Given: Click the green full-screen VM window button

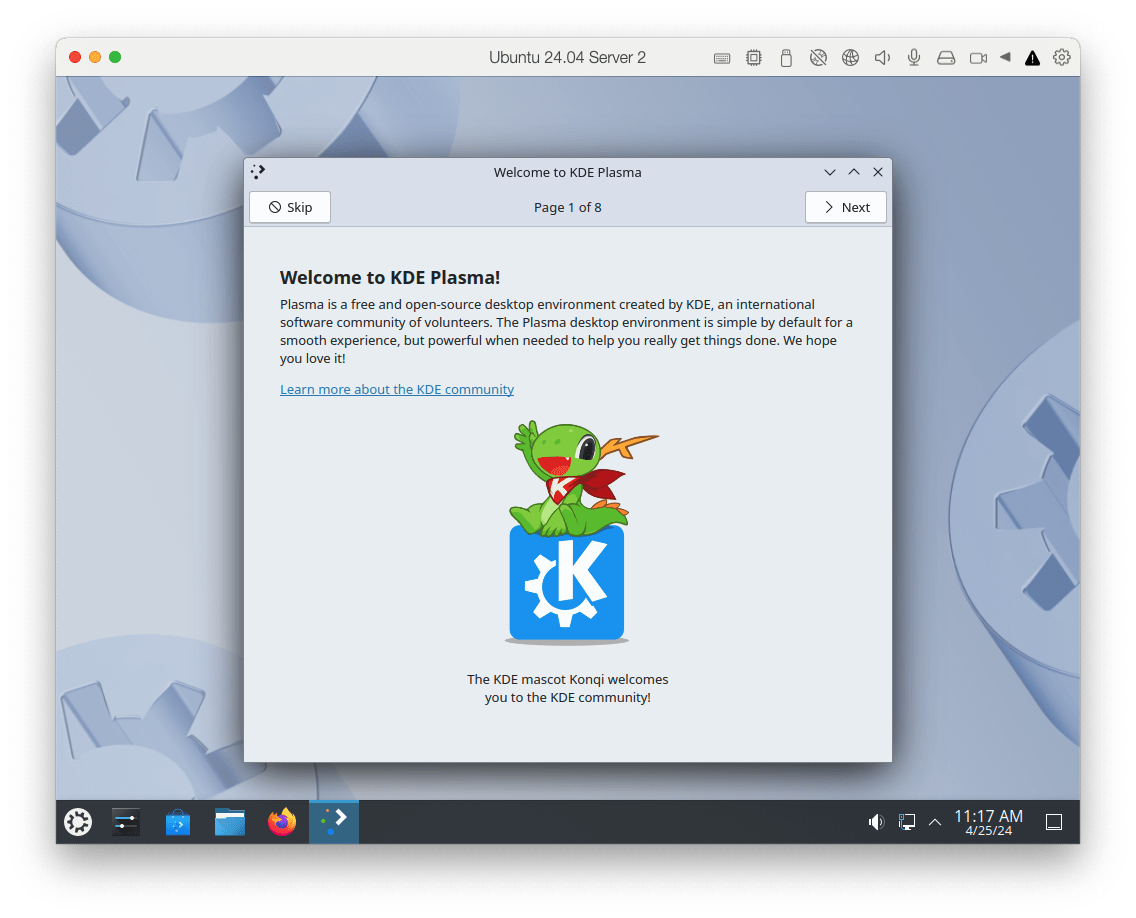Looking at the screenshot, I should tap(115, 57).
